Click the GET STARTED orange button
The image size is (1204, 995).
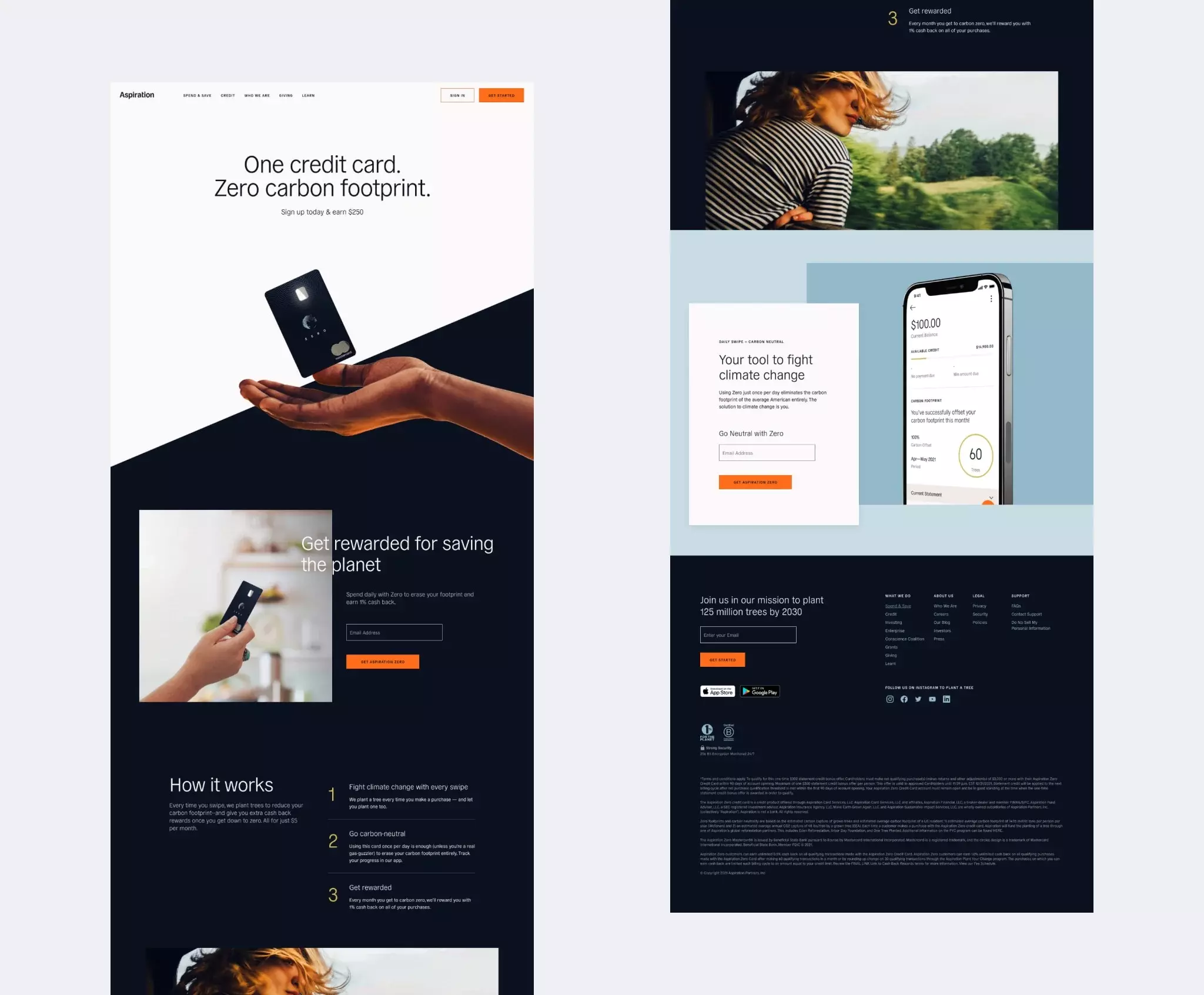pos(501,95)
